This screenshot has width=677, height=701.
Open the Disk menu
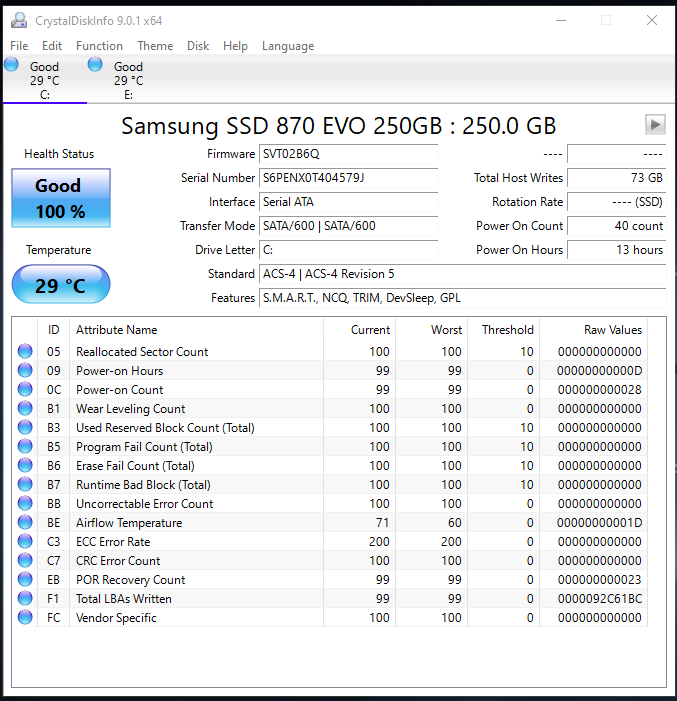[198, 46]
